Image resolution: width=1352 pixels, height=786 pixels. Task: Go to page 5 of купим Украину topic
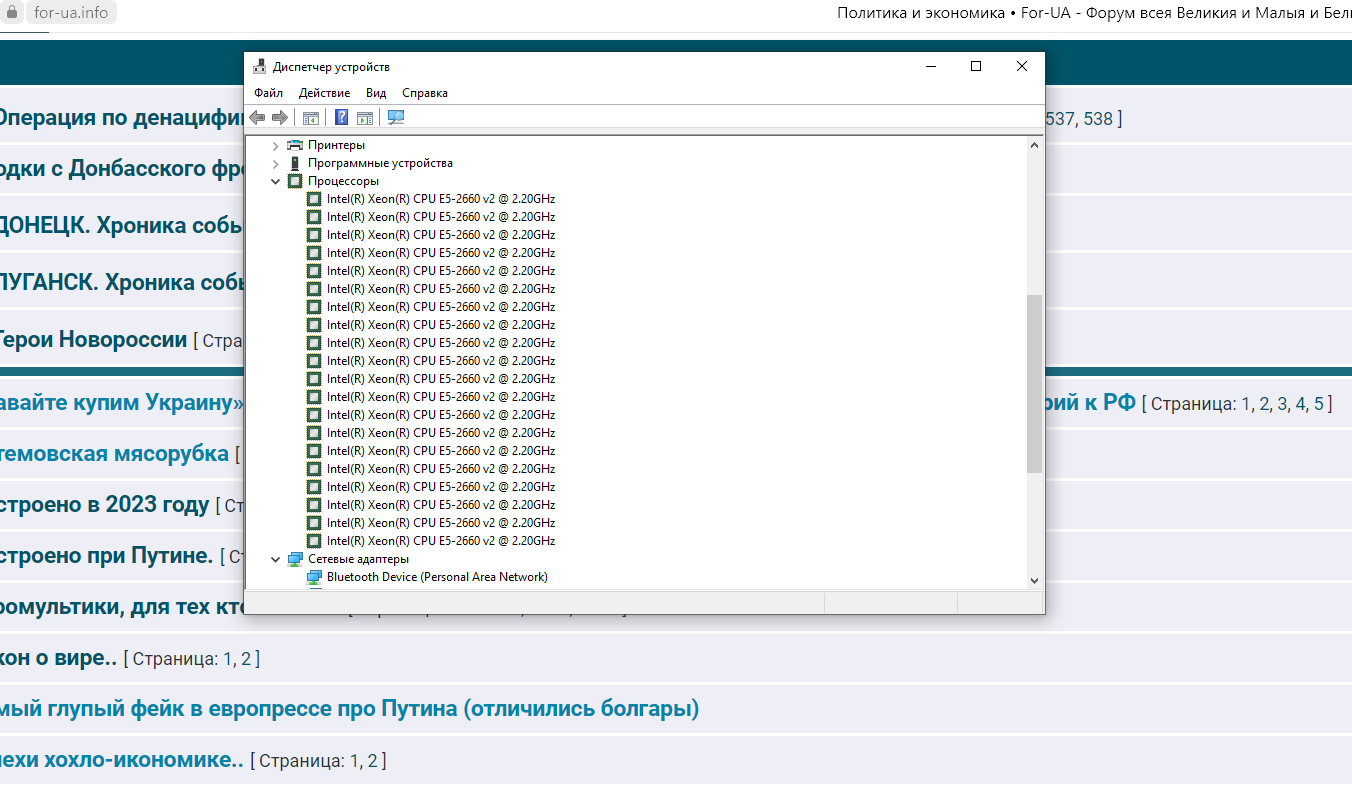pos(1318,404)
